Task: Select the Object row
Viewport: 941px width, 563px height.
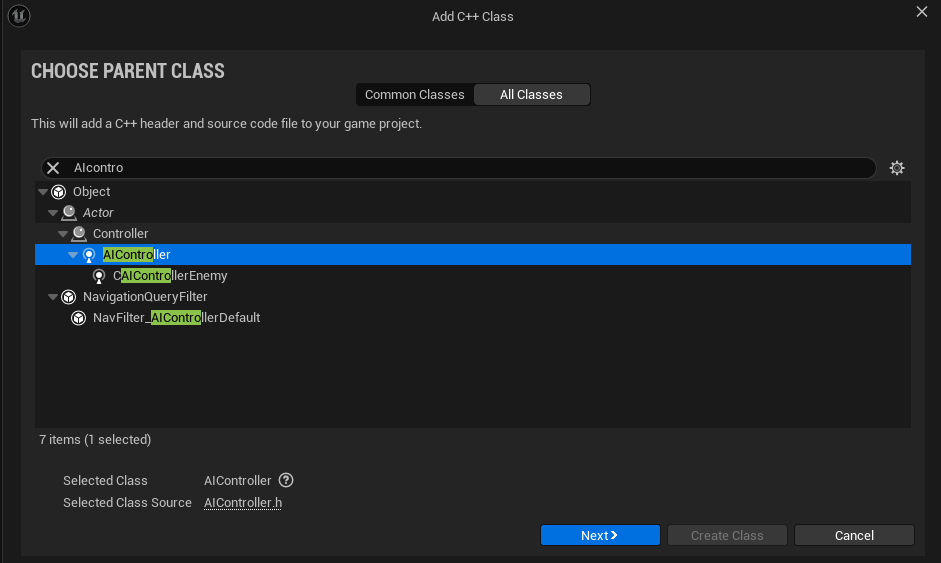Action: pos(473,192)
